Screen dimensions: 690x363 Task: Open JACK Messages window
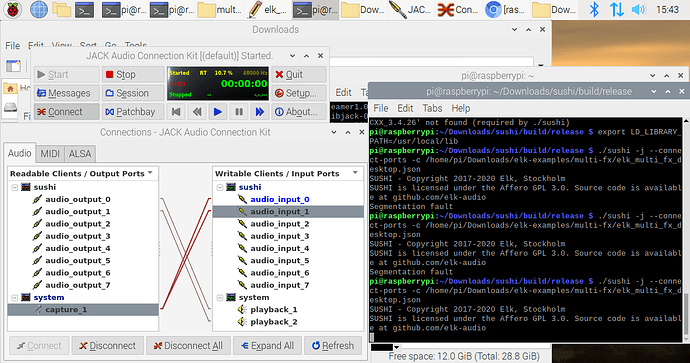[x=66, y=93]
